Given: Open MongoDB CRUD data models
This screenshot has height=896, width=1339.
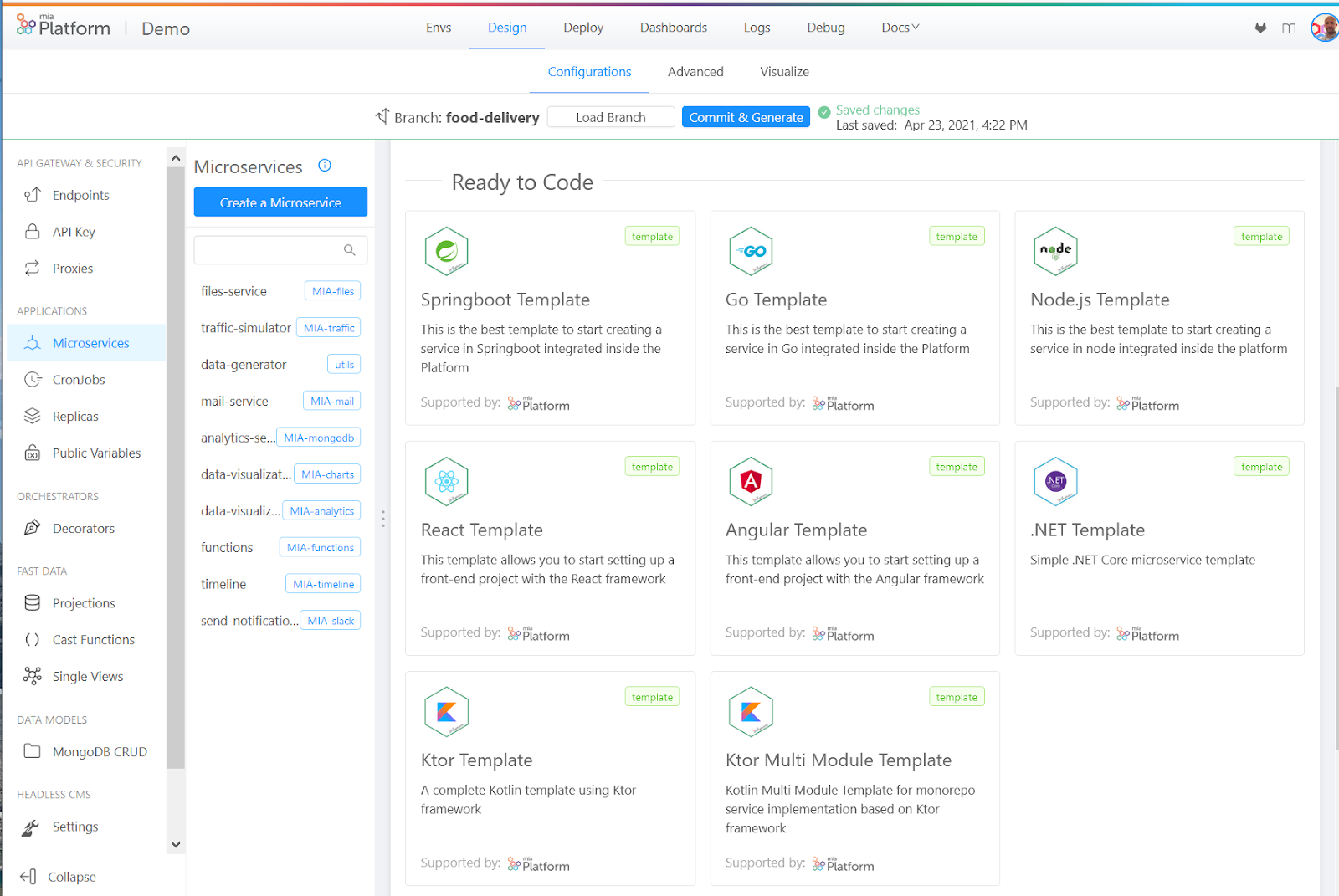Looking at the screenshot, I should pos(99,751).
